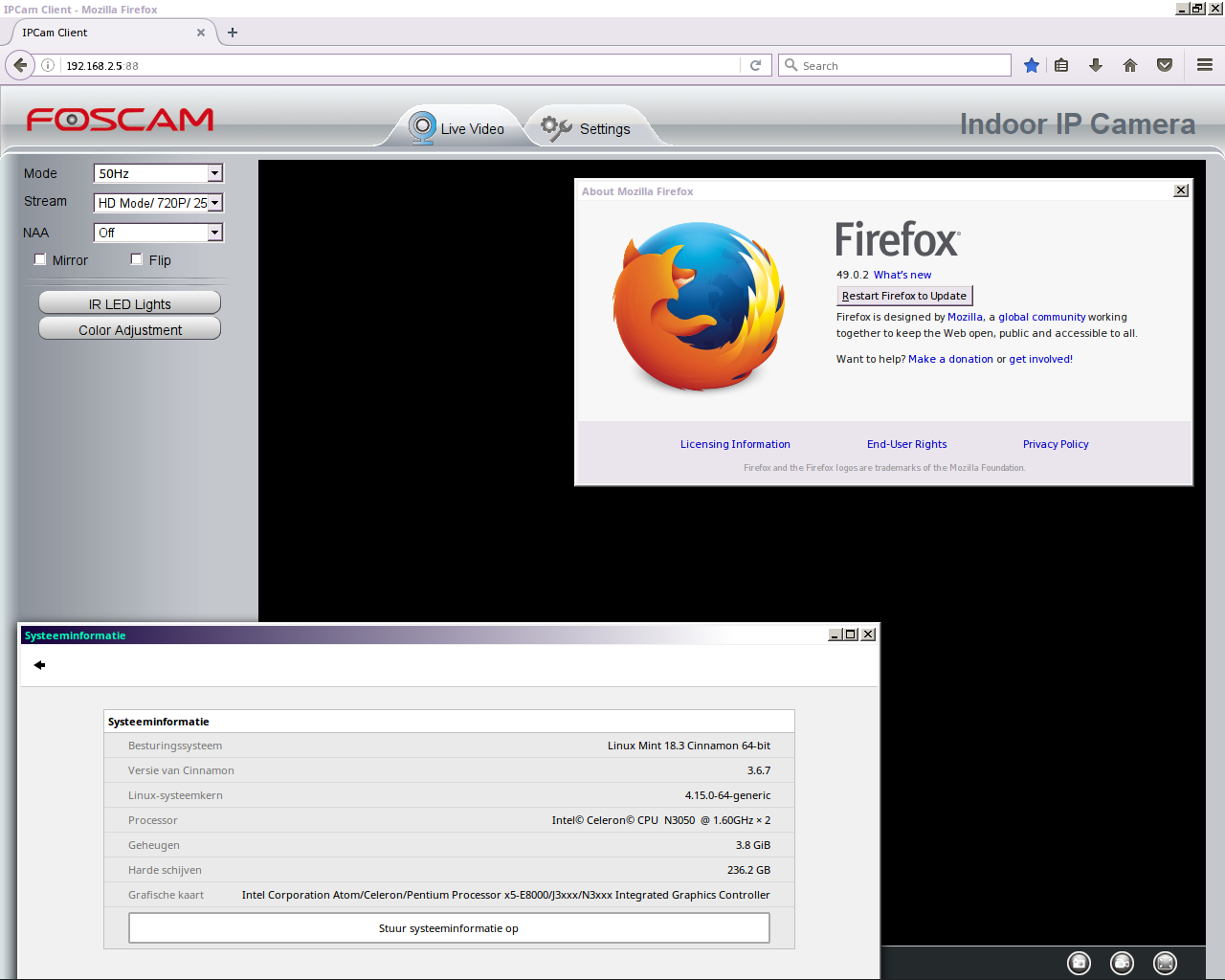Go back in Firefox history
The image size is (1225, 980).
20,65
